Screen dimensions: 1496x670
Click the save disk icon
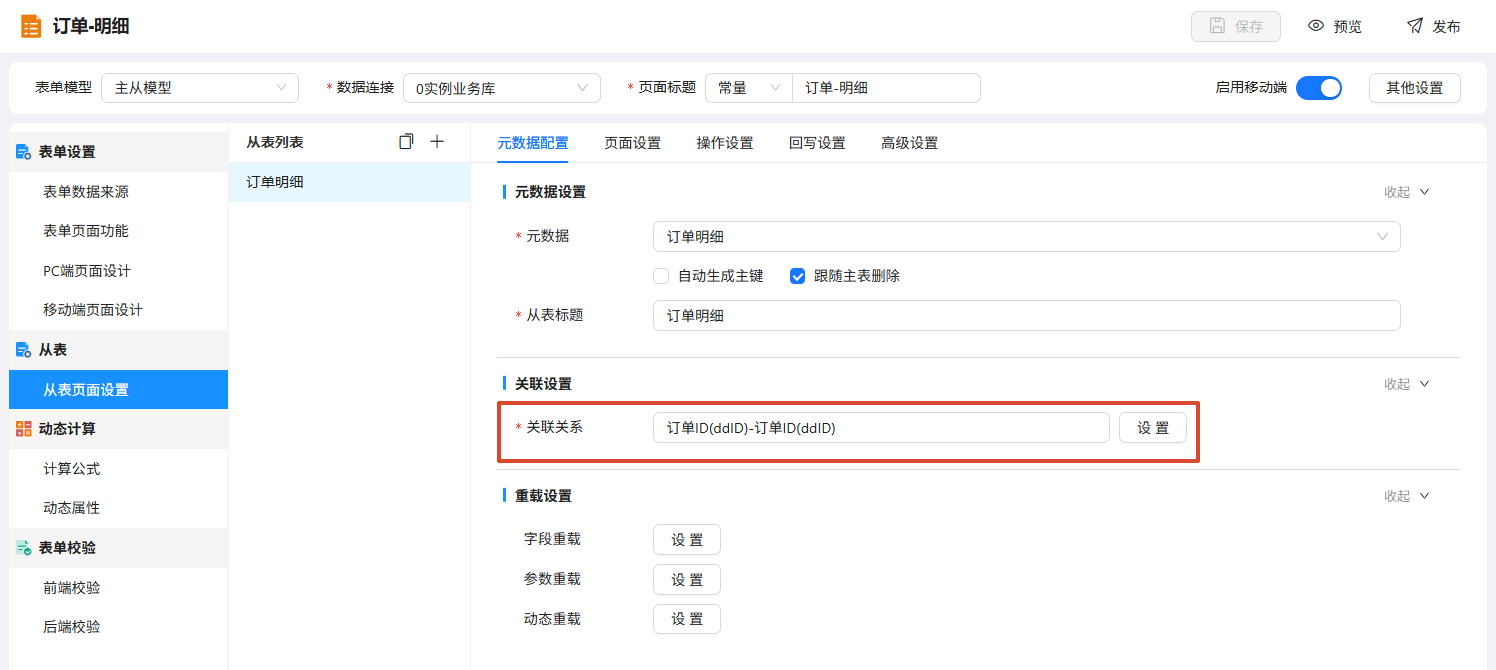pos(1217,26)
